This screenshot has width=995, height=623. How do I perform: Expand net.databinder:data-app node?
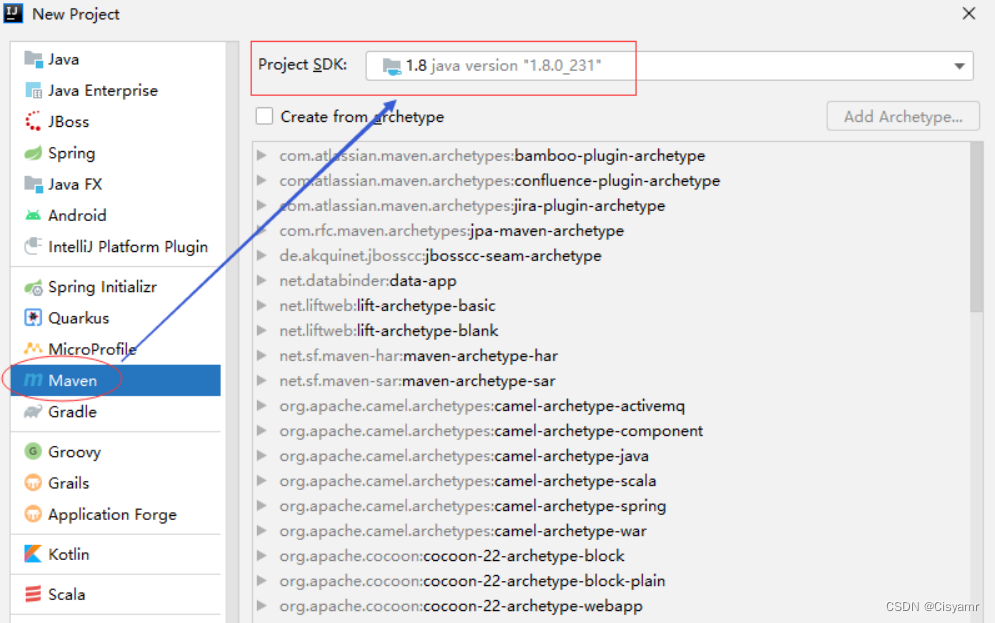[261, 280]
